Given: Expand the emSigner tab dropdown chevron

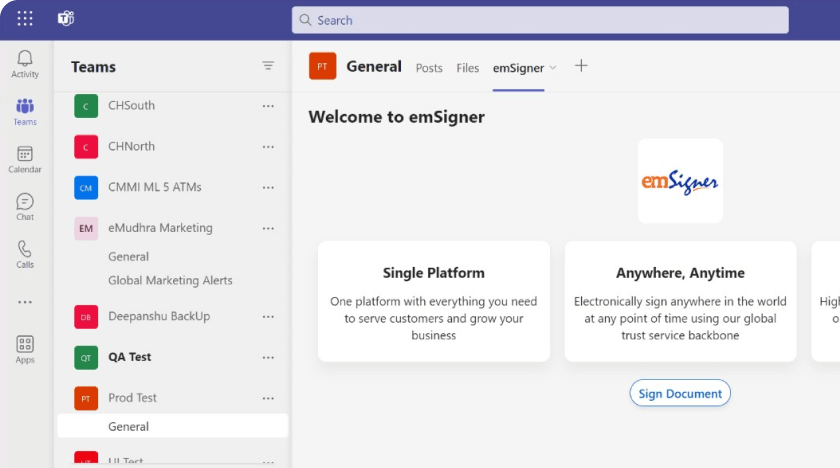Looking at the screenshot, I should (x=553, y=68).
